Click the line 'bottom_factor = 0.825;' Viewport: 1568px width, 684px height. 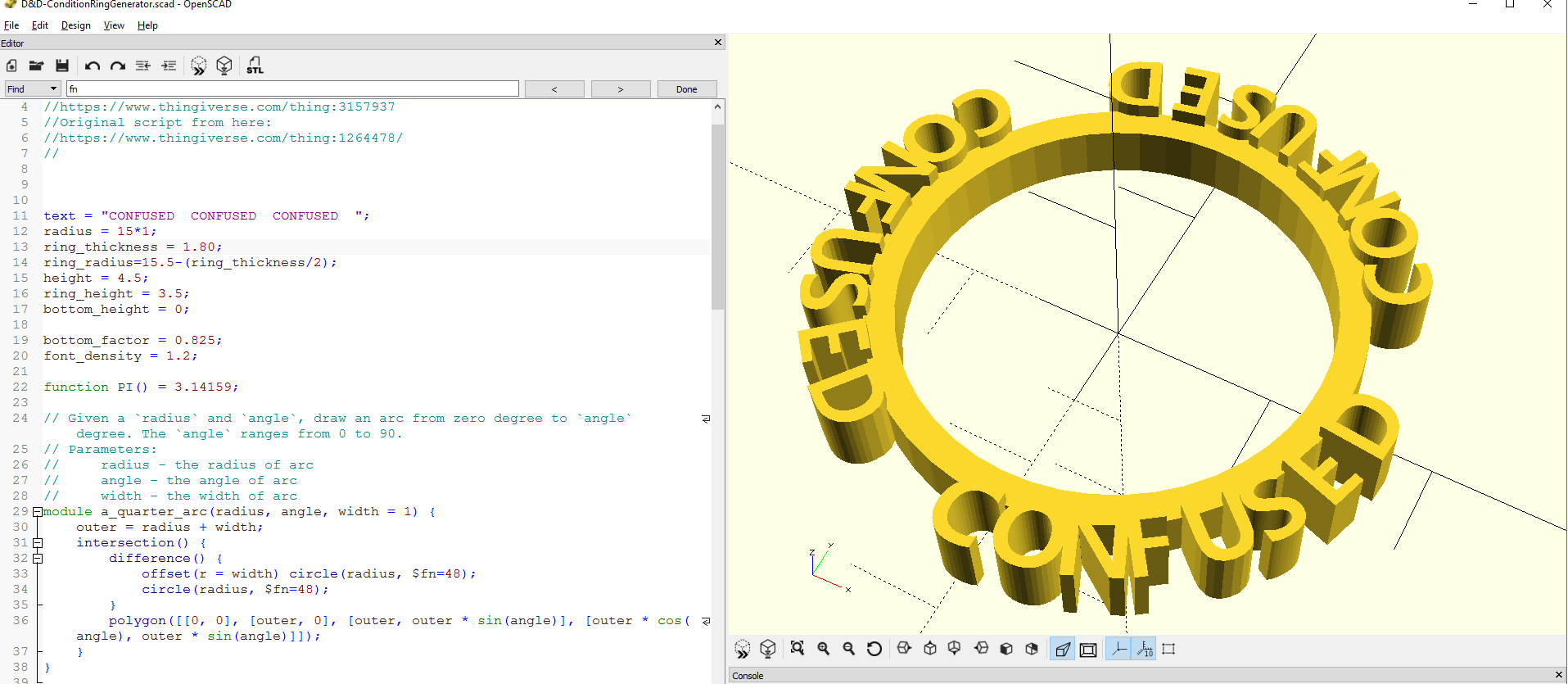click(x=133, y=340)
